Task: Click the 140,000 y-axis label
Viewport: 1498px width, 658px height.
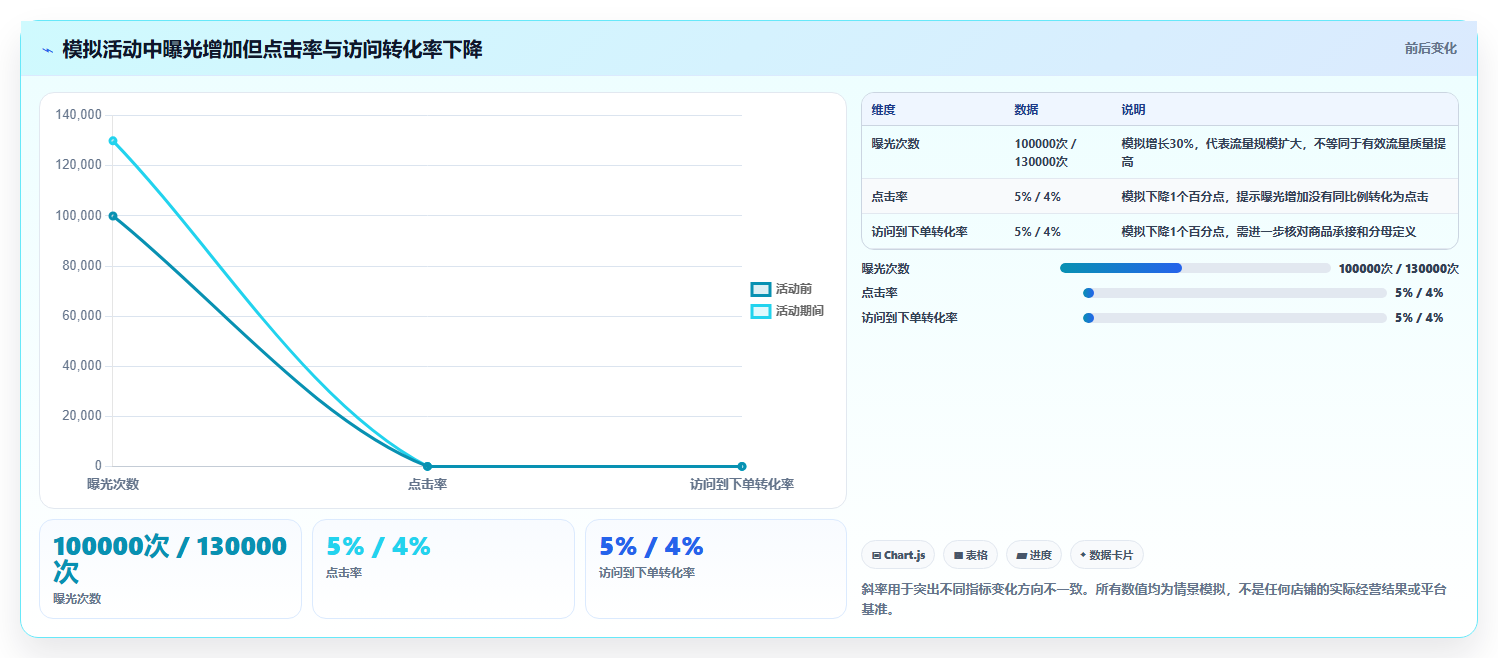Action: (x=79, y=115)
